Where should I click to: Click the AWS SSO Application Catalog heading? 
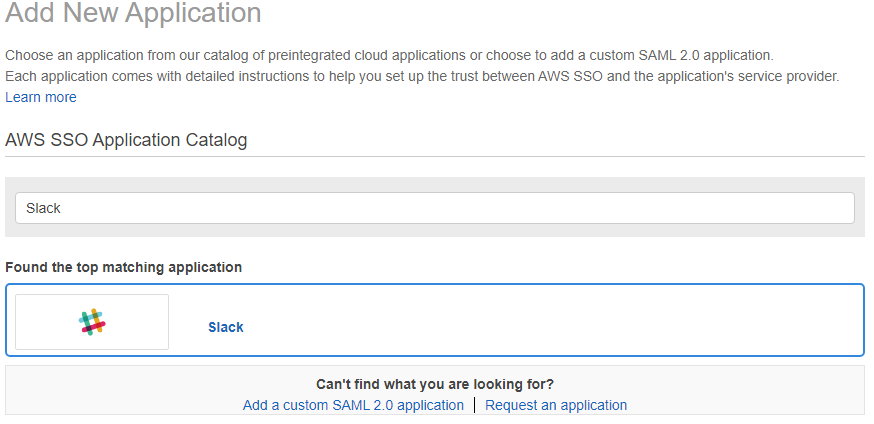tap(126, 139)
